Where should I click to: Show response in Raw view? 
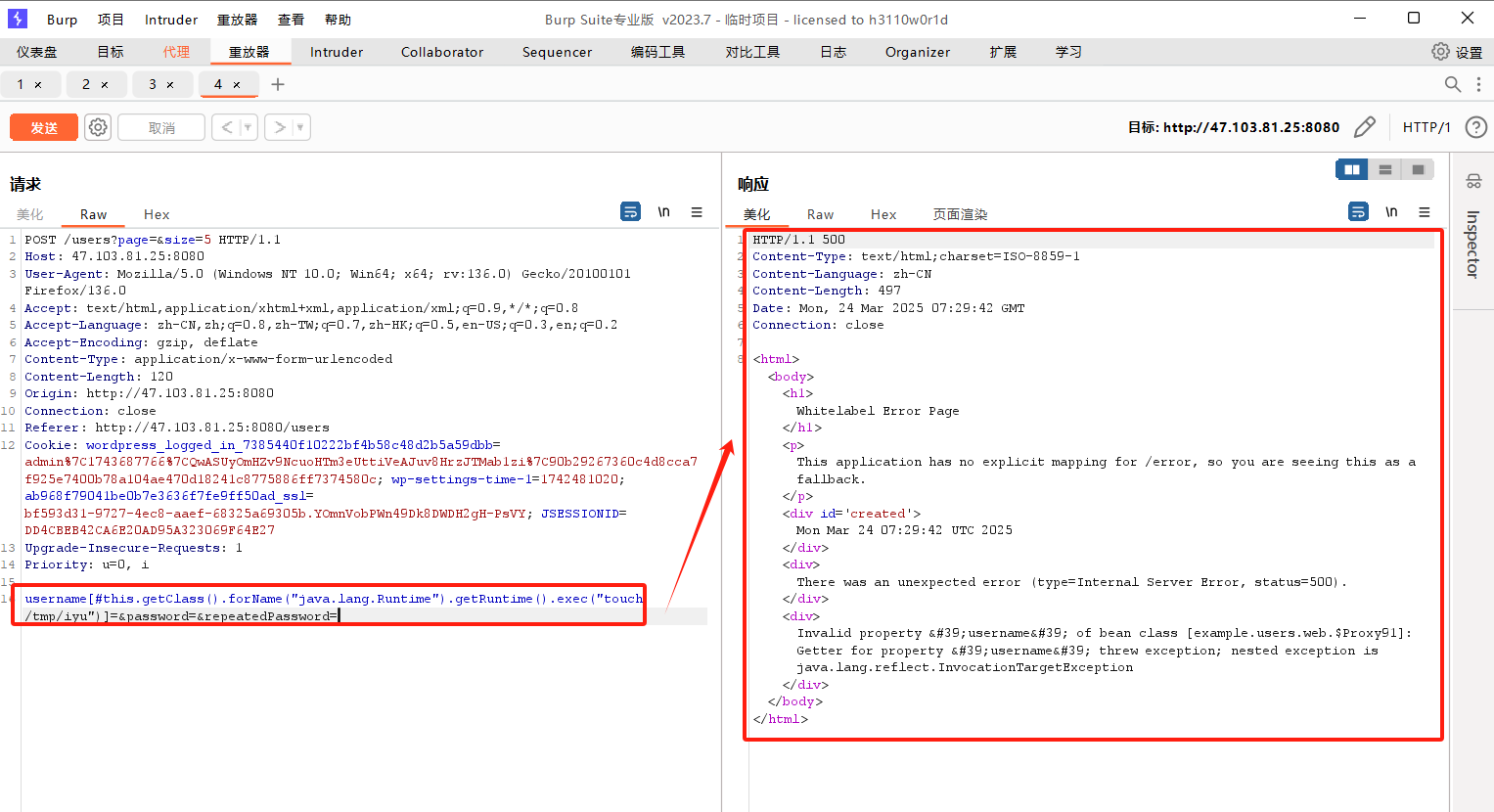pos(820,214)
